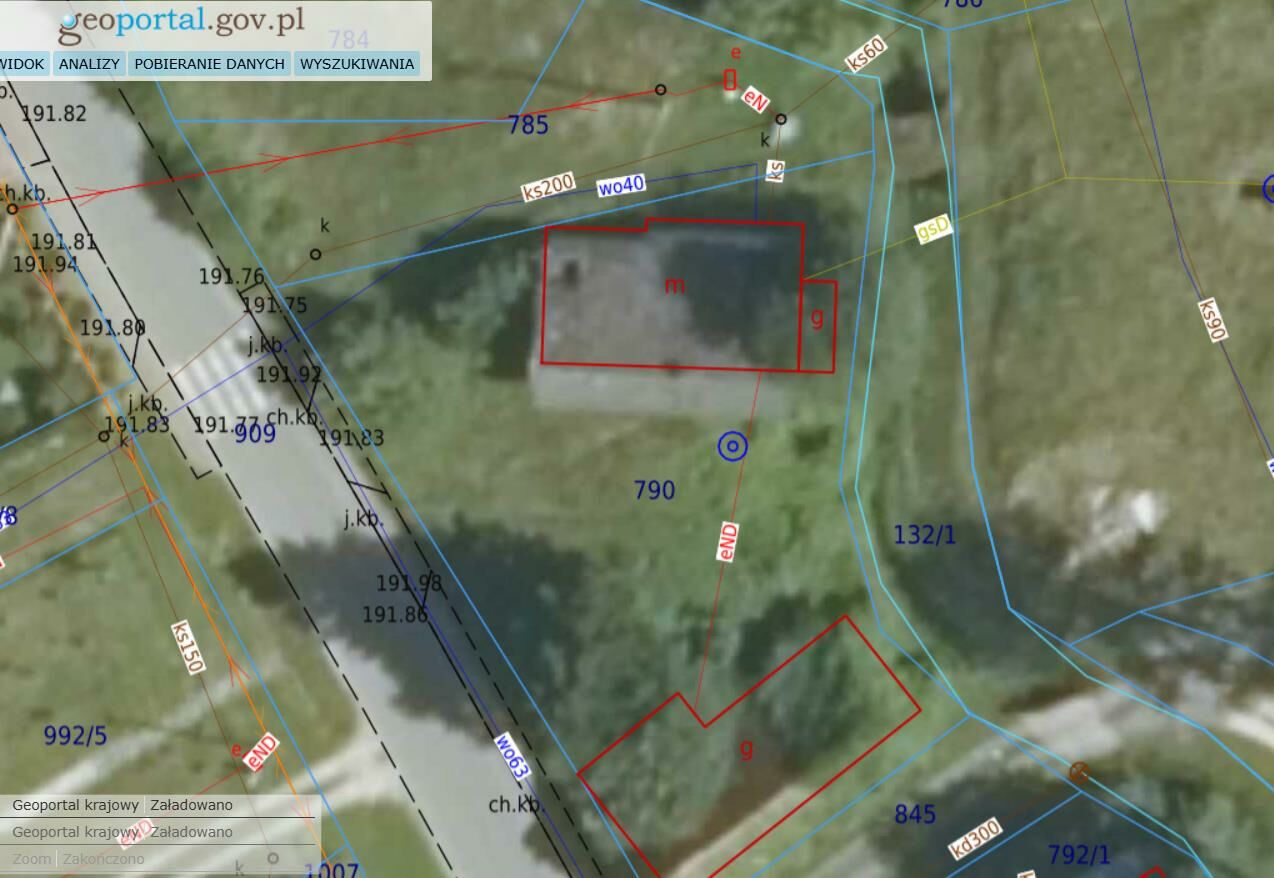Click the geoportal.gov.pl logo
Image resolution: width=1274 pixels, height=878 pixels.
tap(181, 24)
